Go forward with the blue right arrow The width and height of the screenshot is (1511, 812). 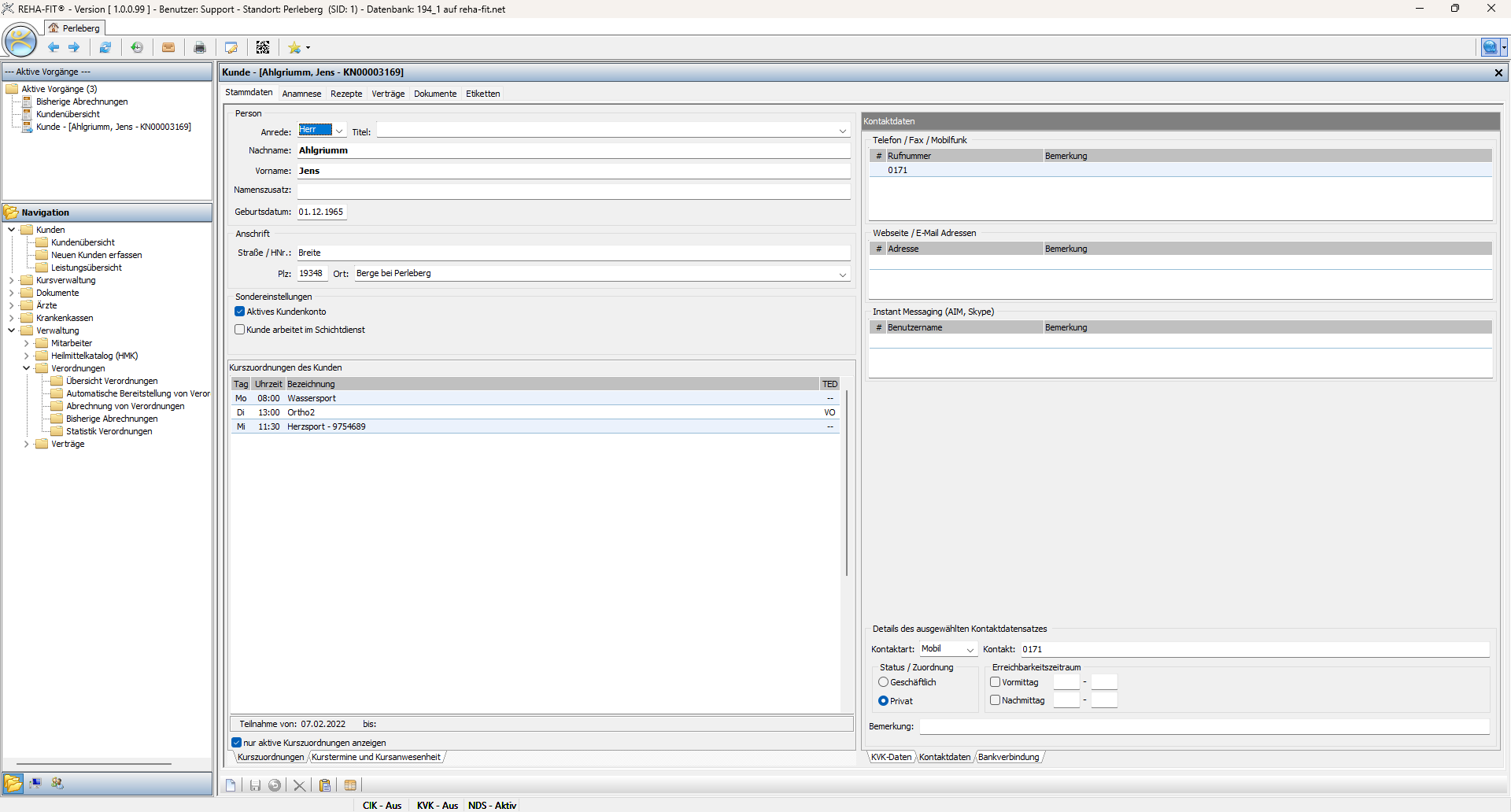pos(74,47)
